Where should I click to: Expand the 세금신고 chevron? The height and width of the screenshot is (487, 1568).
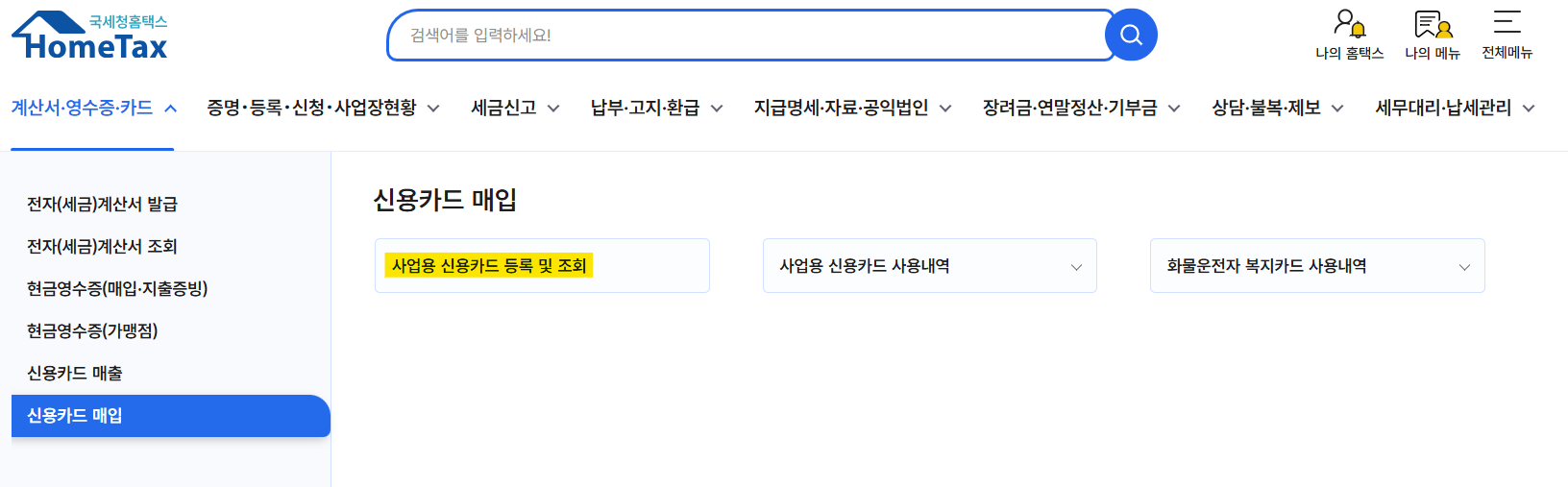(553, 109)
